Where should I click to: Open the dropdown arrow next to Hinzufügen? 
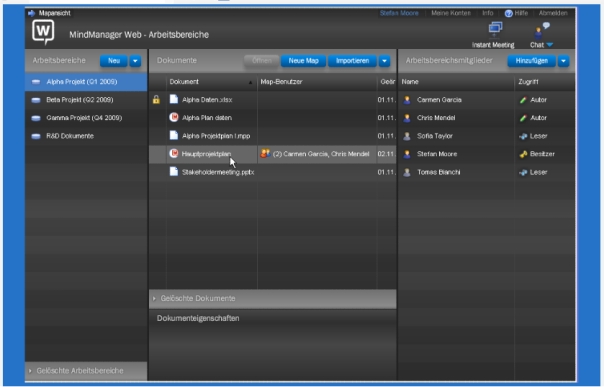(x=564, y=61)
